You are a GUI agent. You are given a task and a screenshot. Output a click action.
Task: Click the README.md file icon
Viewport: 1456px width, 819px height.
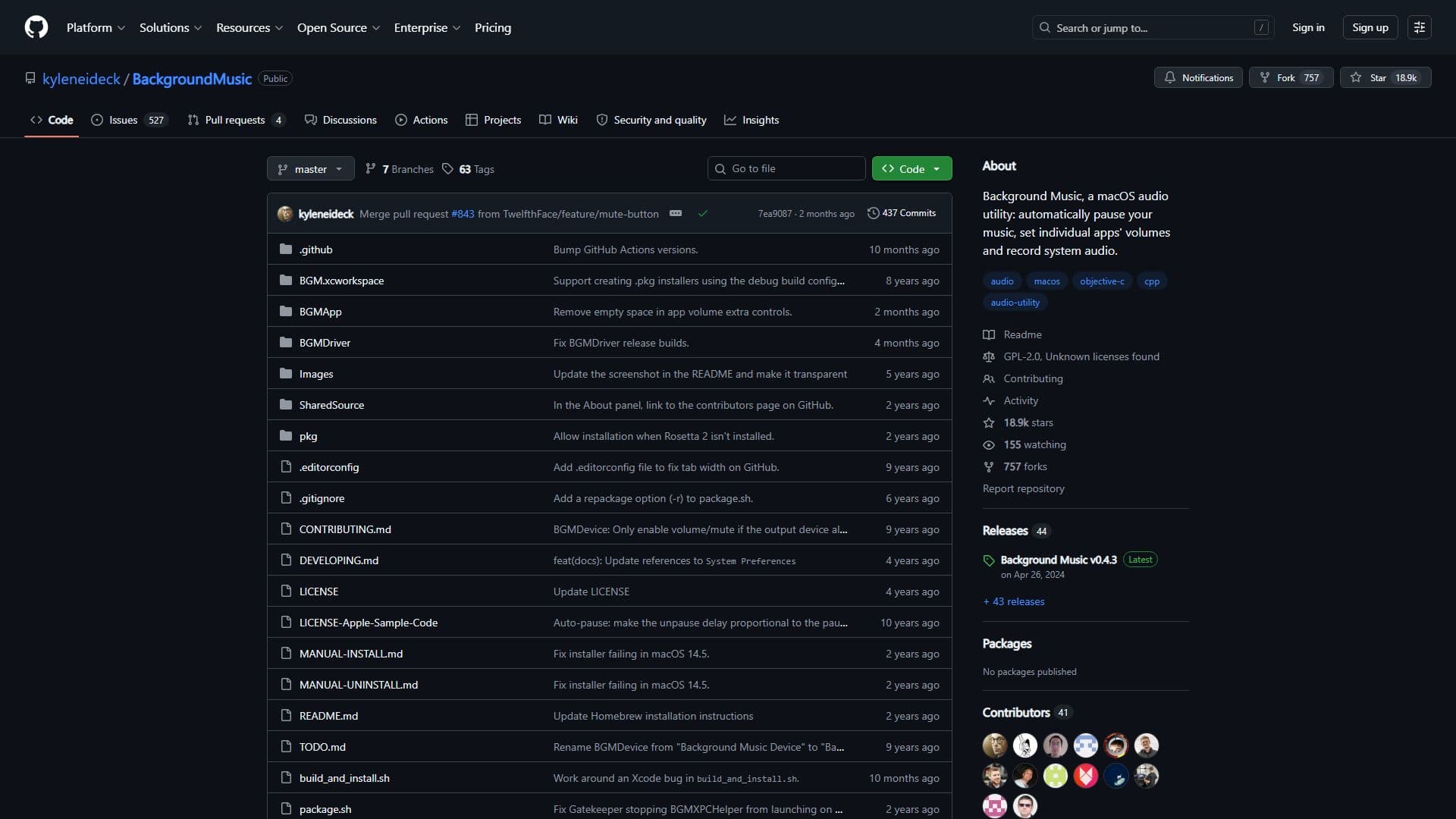pos(286,716)
